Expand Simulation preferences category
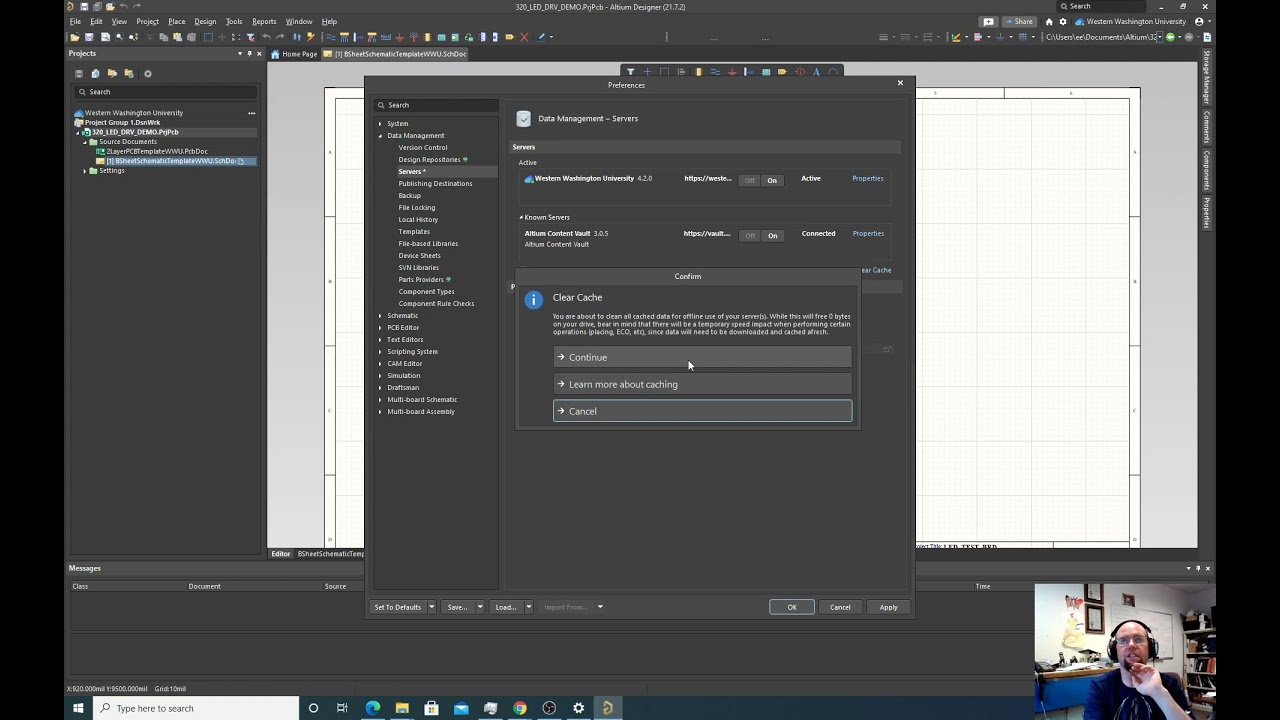Viewport: 1280px width, 720px height. [x=380, y=376]
